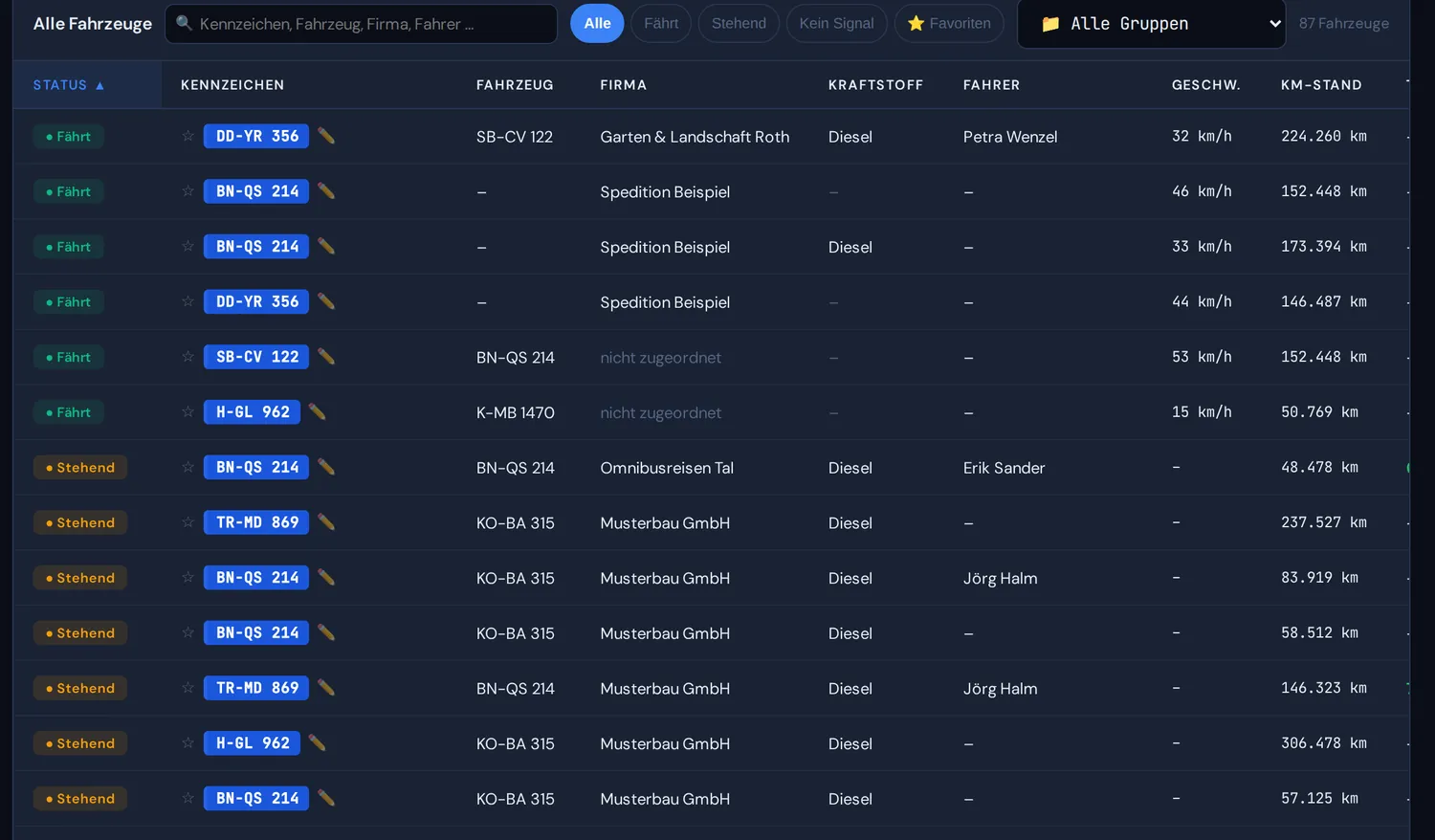
Task: Open TR-MD 869 plate in Jörg Halm row
Action: pos(256,688)
